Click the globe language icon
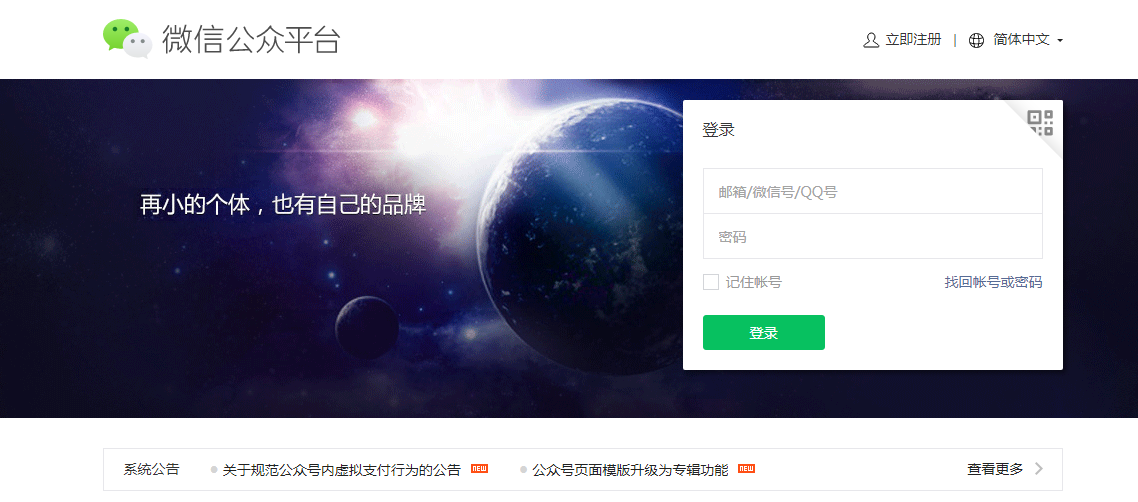Screen dimensions: 1138x502 [977, 40]
